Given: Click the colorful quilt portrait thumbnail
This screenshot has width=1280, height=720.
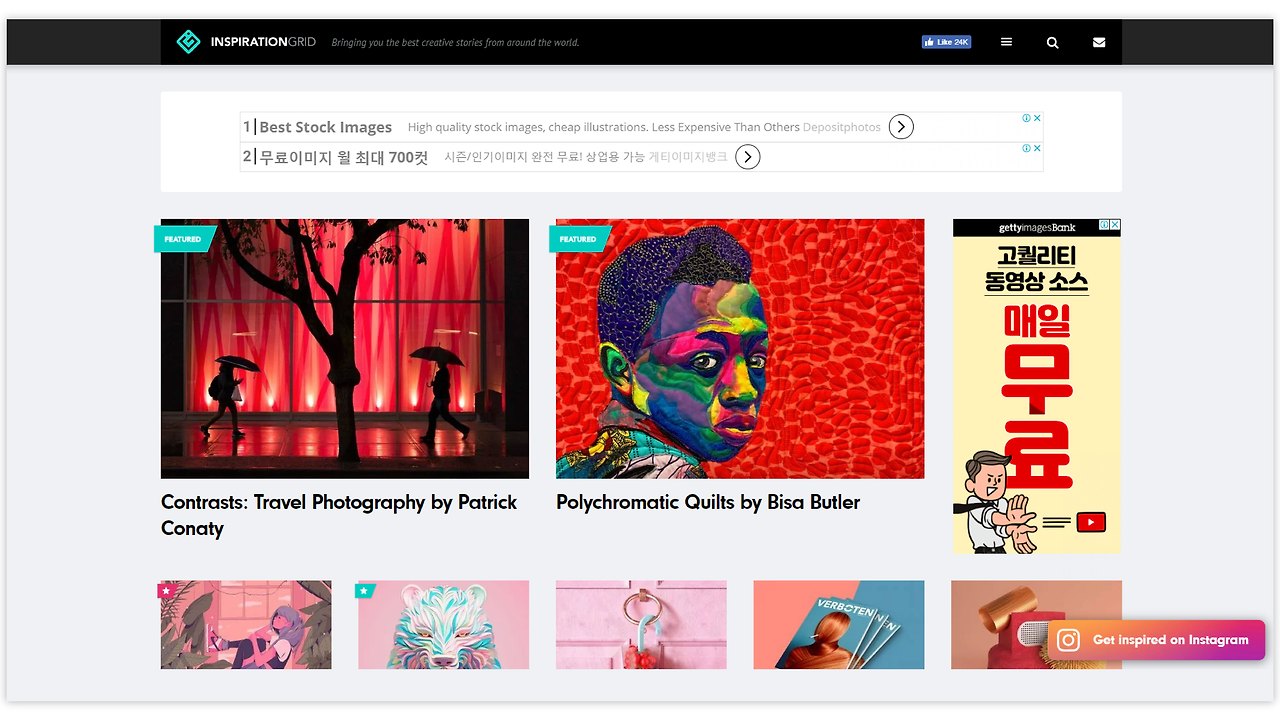Looking at the screenshot, I should 740,348.
